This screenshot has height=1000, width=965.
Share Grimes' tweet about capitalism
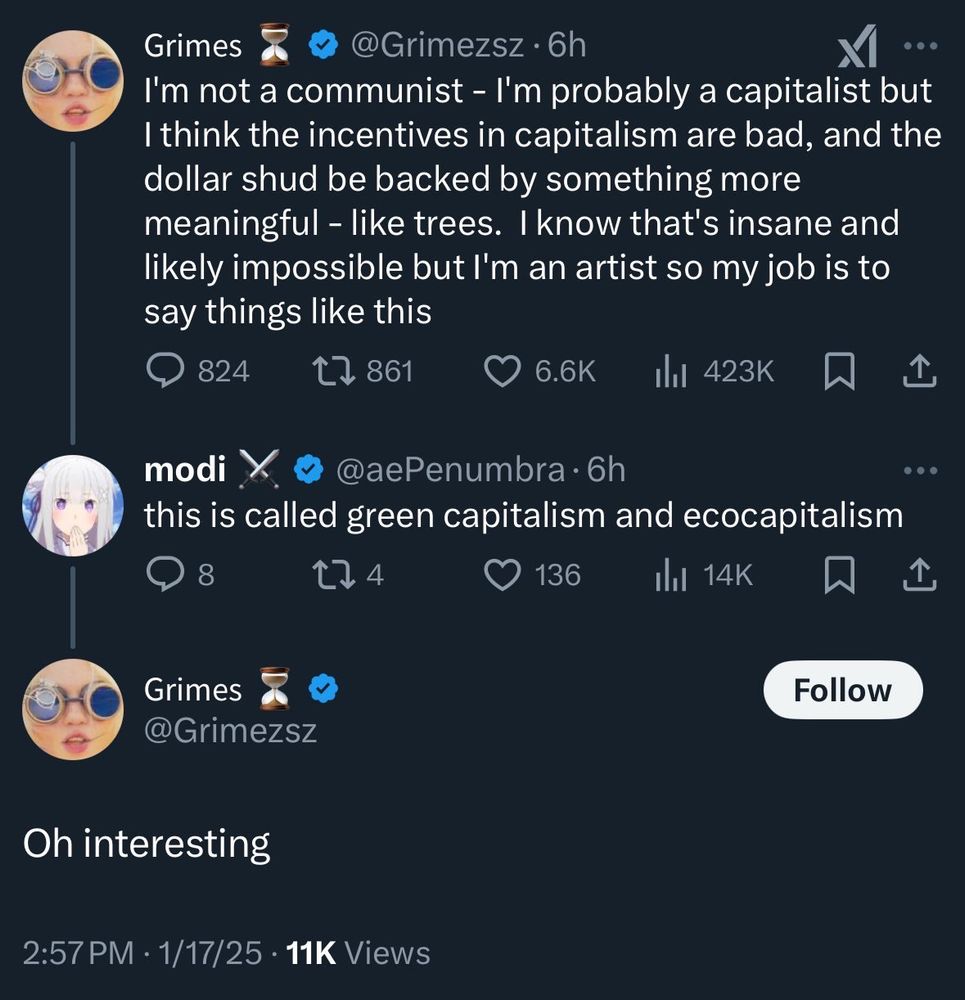point(919,372)
